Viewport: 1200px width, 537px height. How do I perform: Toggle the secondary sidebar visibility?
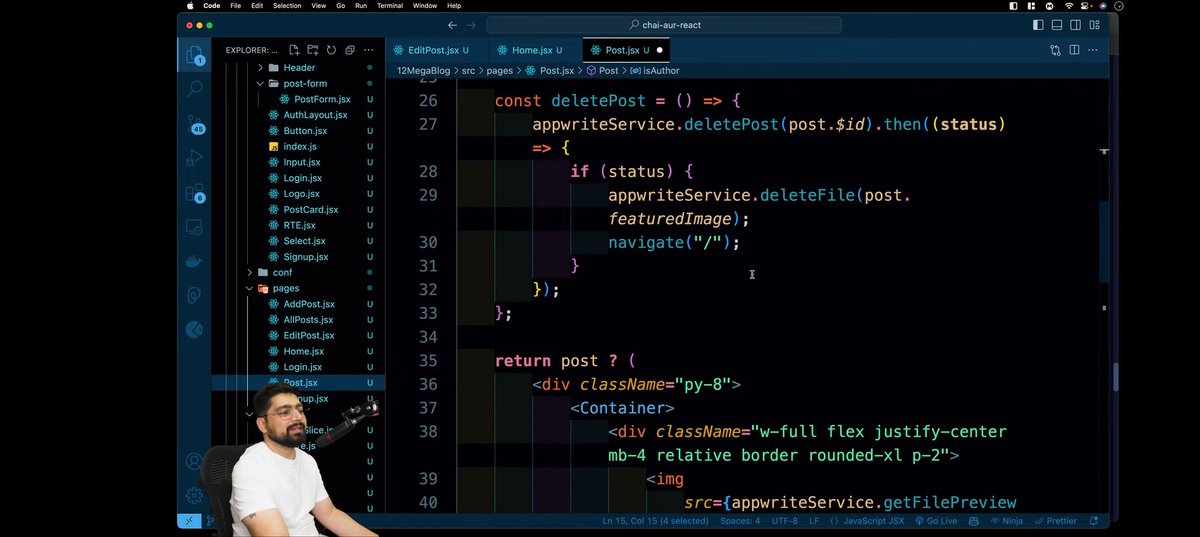(x=1075, y=25)
